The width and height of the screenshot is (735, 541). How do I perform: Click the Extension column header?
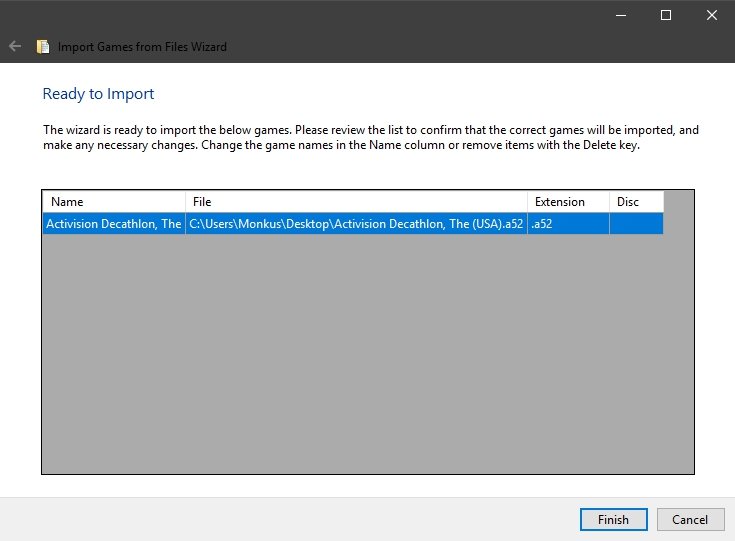point(568,202)
